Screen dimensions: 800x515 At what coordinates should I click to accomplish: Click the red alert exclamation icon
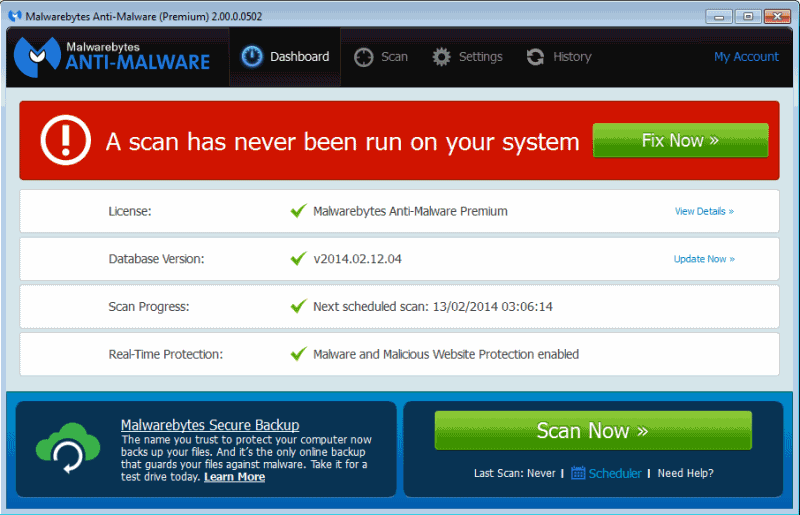click(66, 140)
